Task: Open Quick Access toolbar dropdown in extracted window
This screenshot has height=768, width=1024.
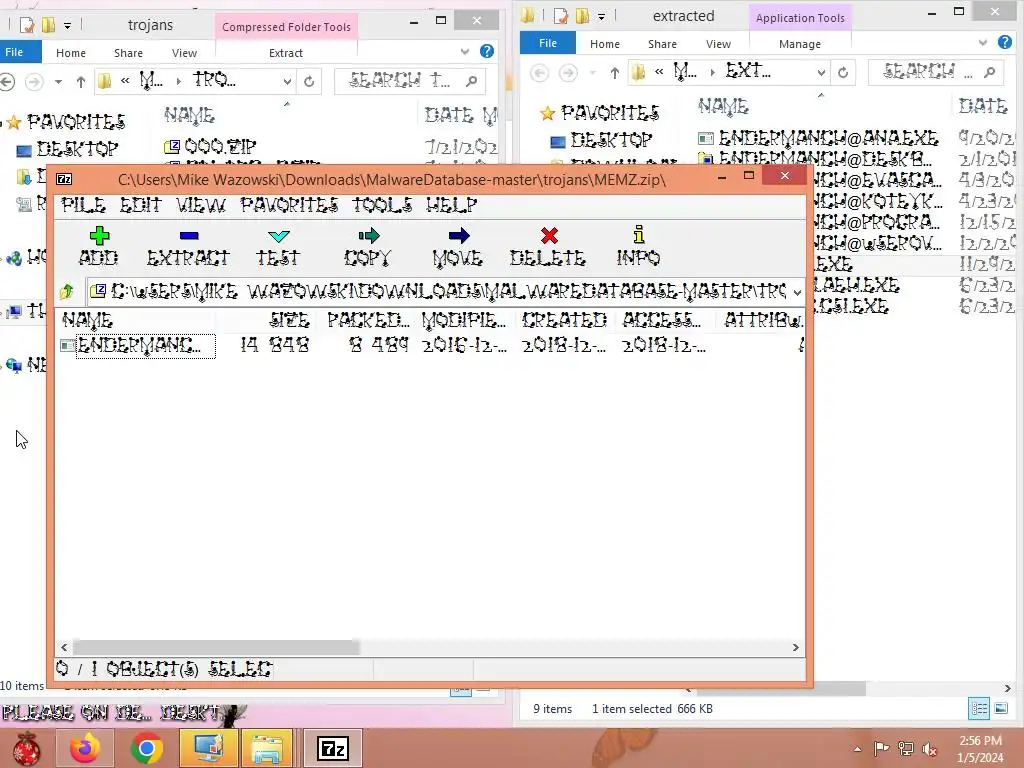Action: (x=601, y=16)
